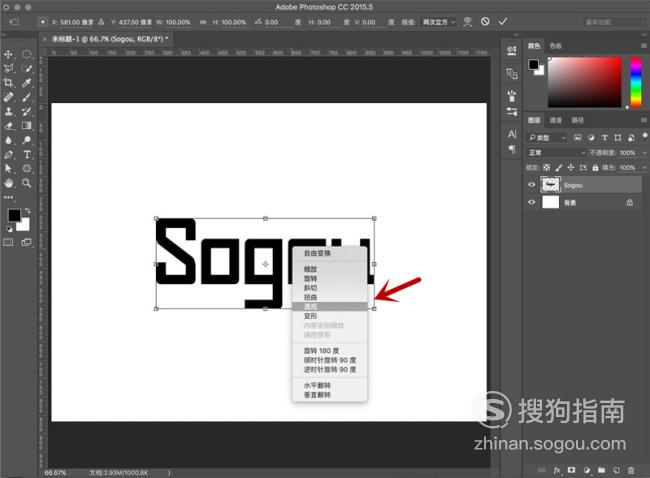
Task: Choose Warp in the context menu
Action: tap(330, 316)
